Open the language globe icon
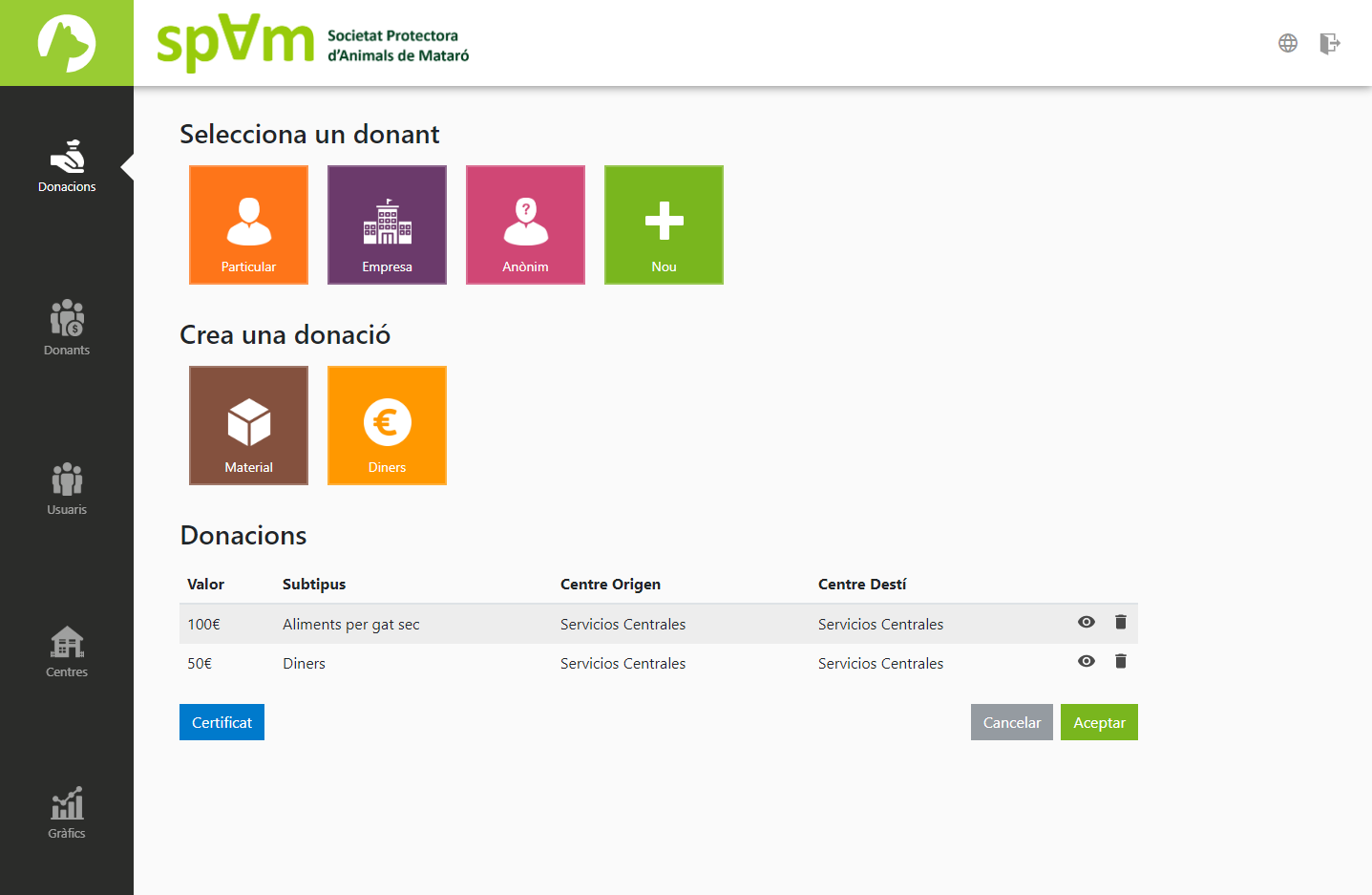Image resolution: width=1372 pixels, height=895 pixels. pos(1288,43)
